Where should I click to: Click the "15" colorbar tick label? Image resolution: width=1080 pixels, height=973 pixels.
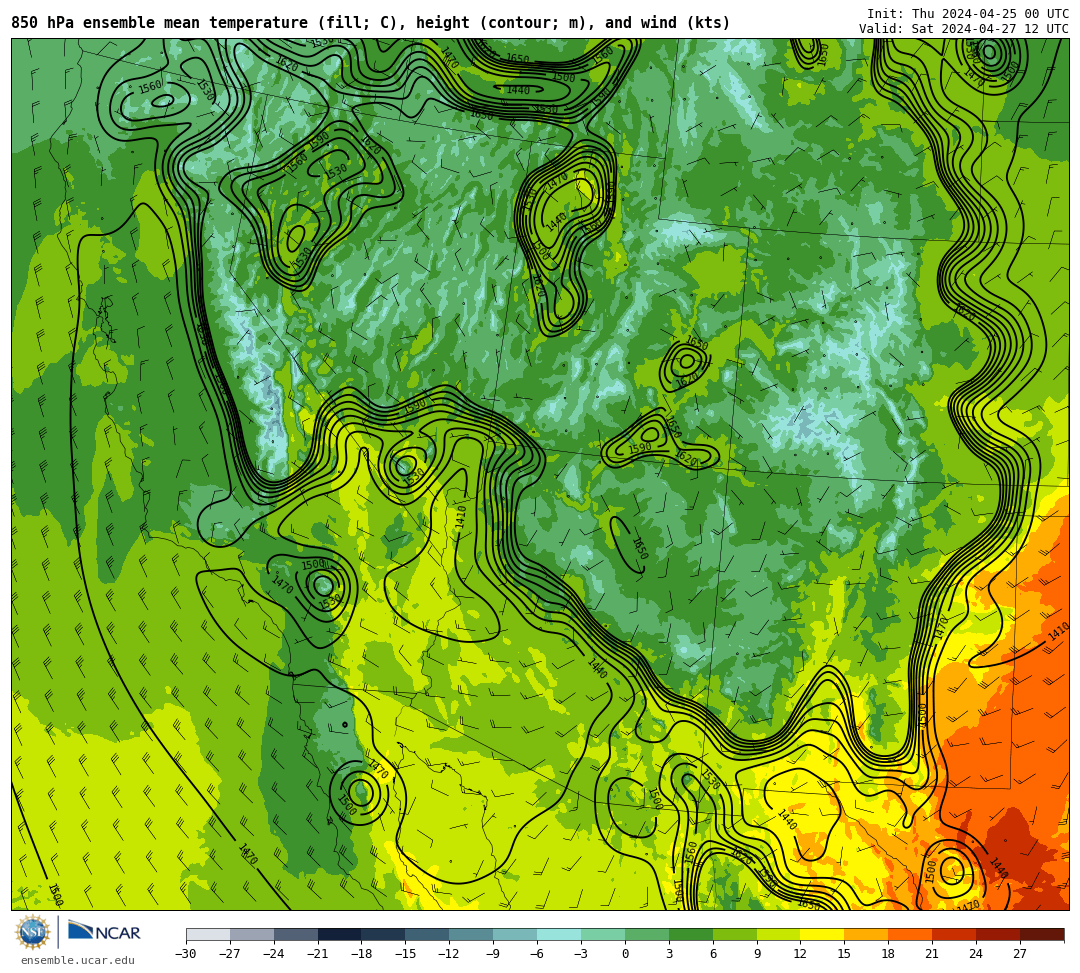click(x=844, y=954)
